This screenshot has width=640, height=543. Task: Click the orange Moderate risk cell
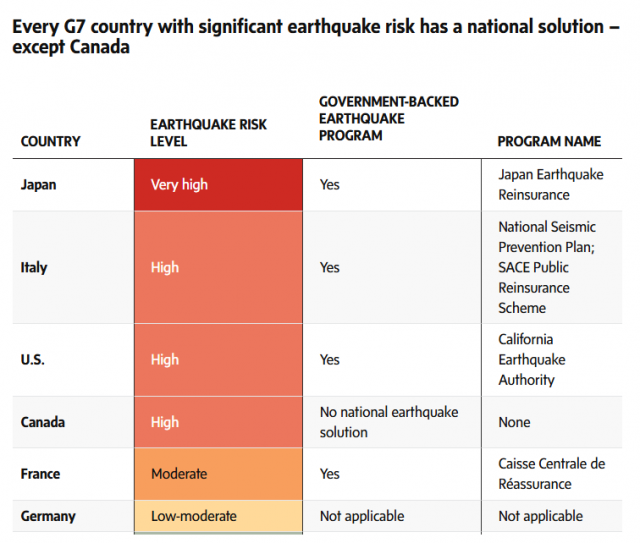218,473
